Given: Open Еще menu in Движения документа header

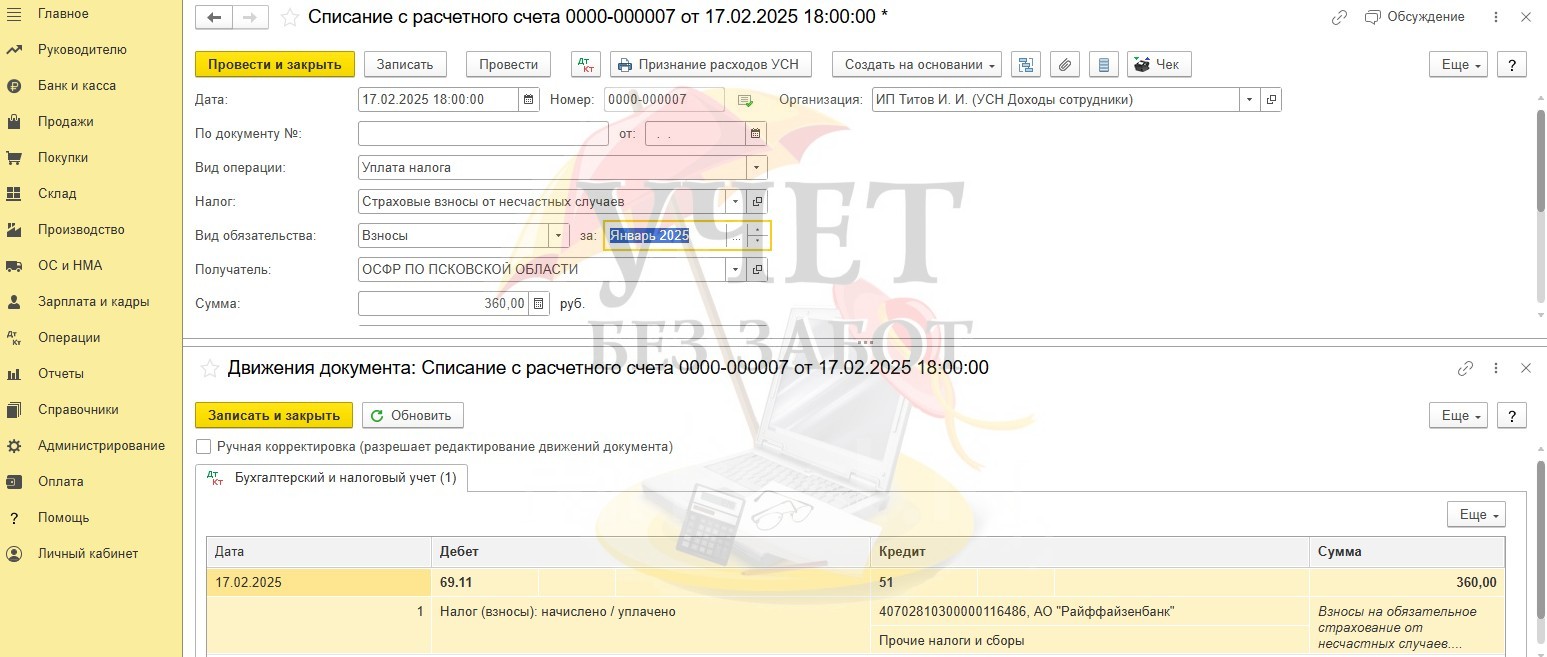Looking at the screenshot, I should [x=1458, y=415].
